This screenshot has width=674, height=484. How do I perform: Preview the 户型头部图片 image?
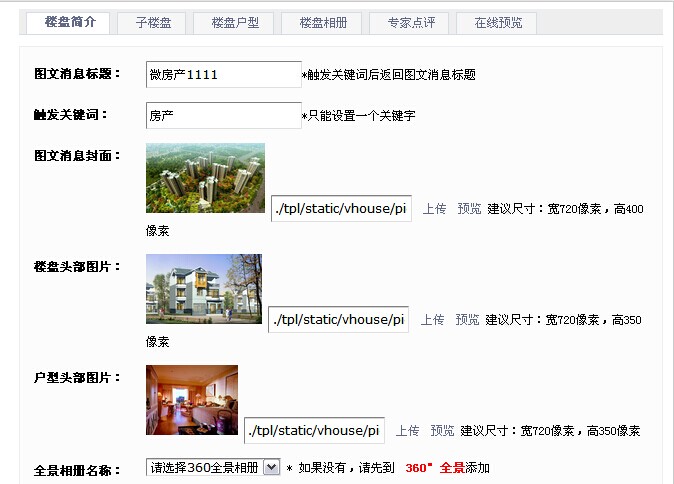pos(442,431)
